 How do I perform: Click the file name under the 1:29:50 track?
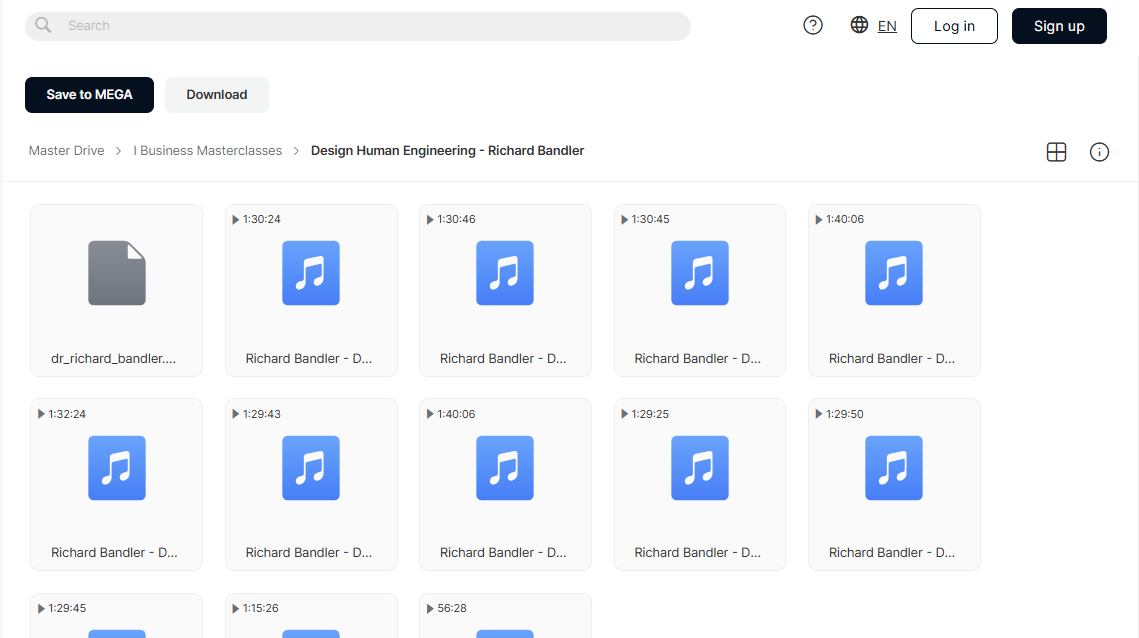point(892,552)
